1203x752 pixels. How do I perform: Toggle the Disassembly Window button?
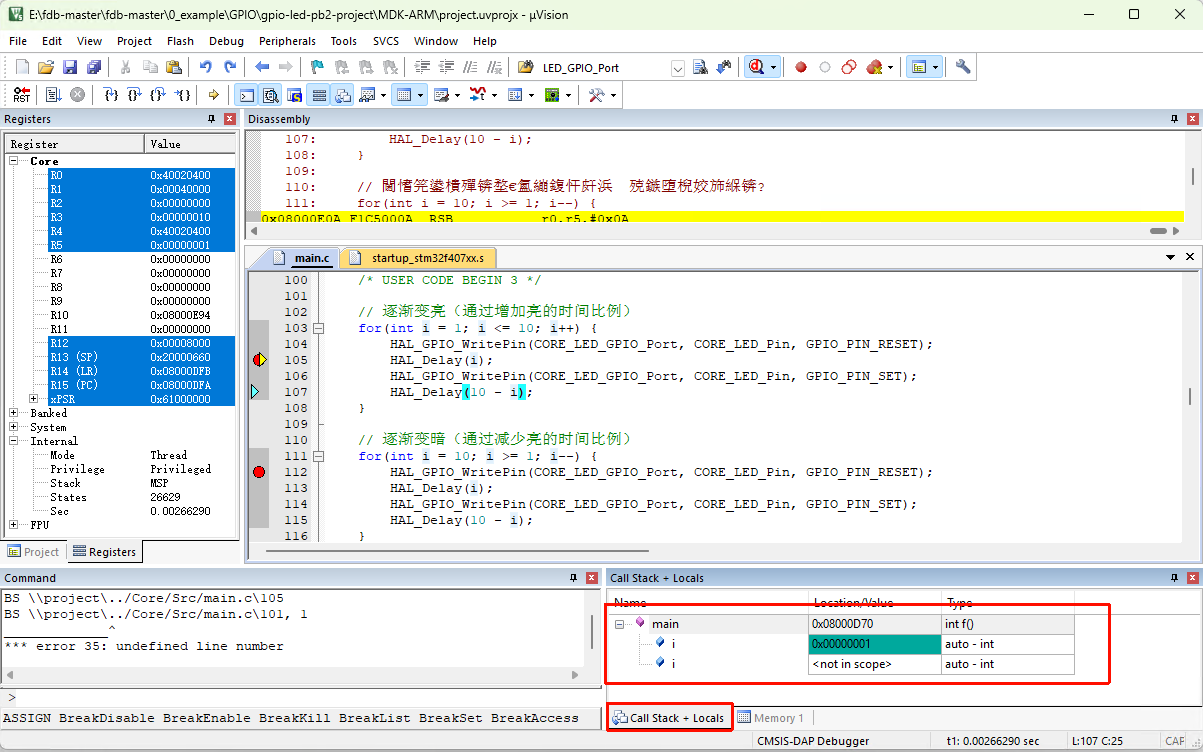point(270,95)
